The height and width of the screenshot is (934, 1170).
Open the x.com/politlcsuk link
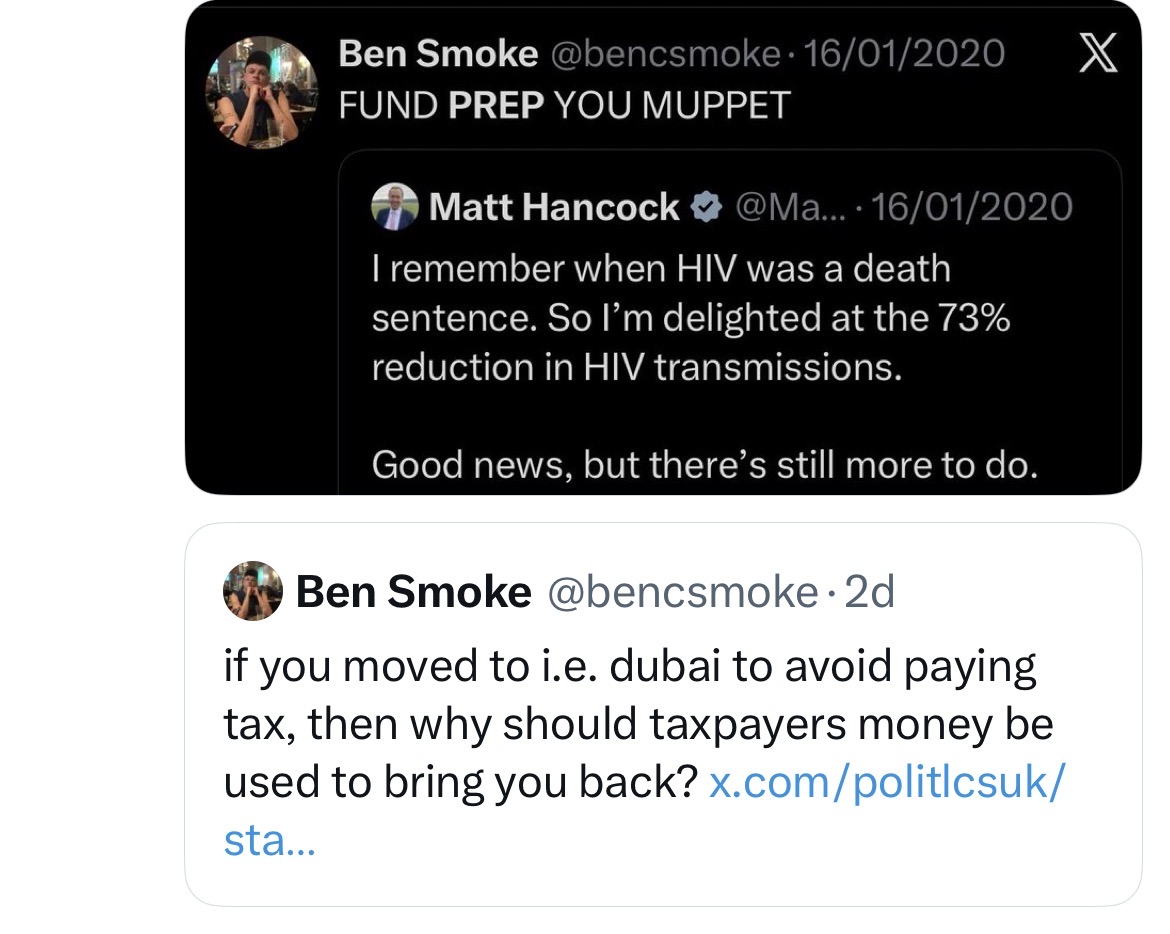pos(885,782)
